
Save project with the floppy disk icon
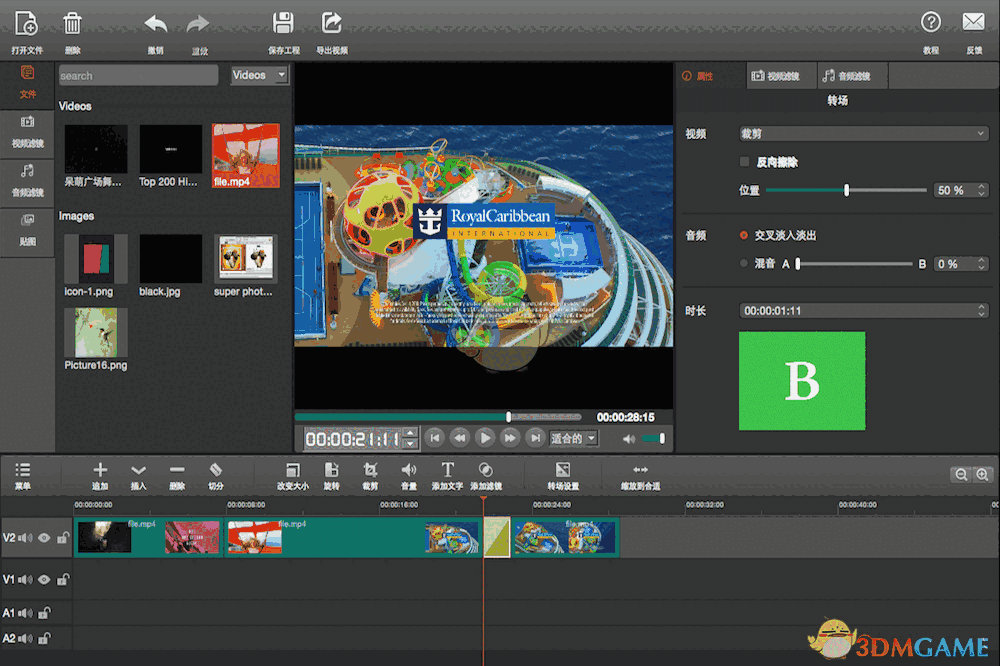pyautogui.click(x=284, y=23)
